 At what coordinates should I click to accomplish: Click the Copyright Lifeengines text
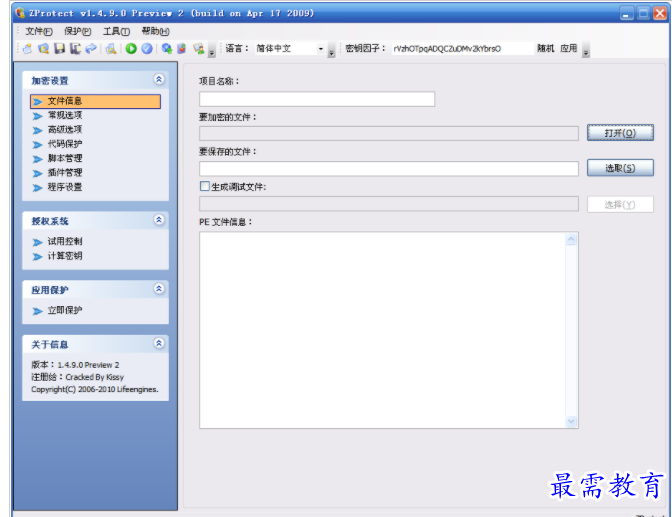[95, 389]
